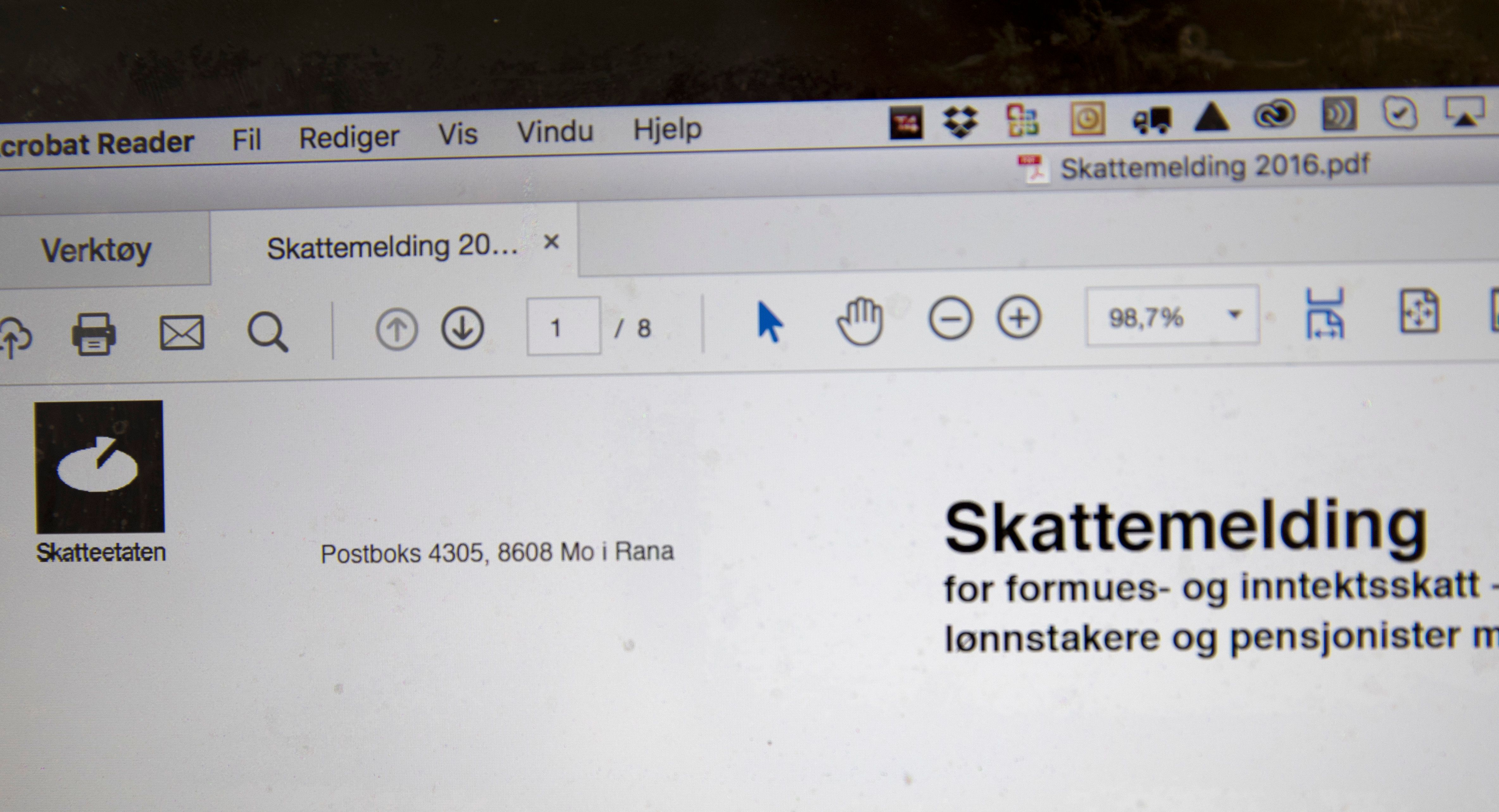Click the cloud upload icon
The width and height of the screenshot is (1499, 812).
(x=14, y=337)
